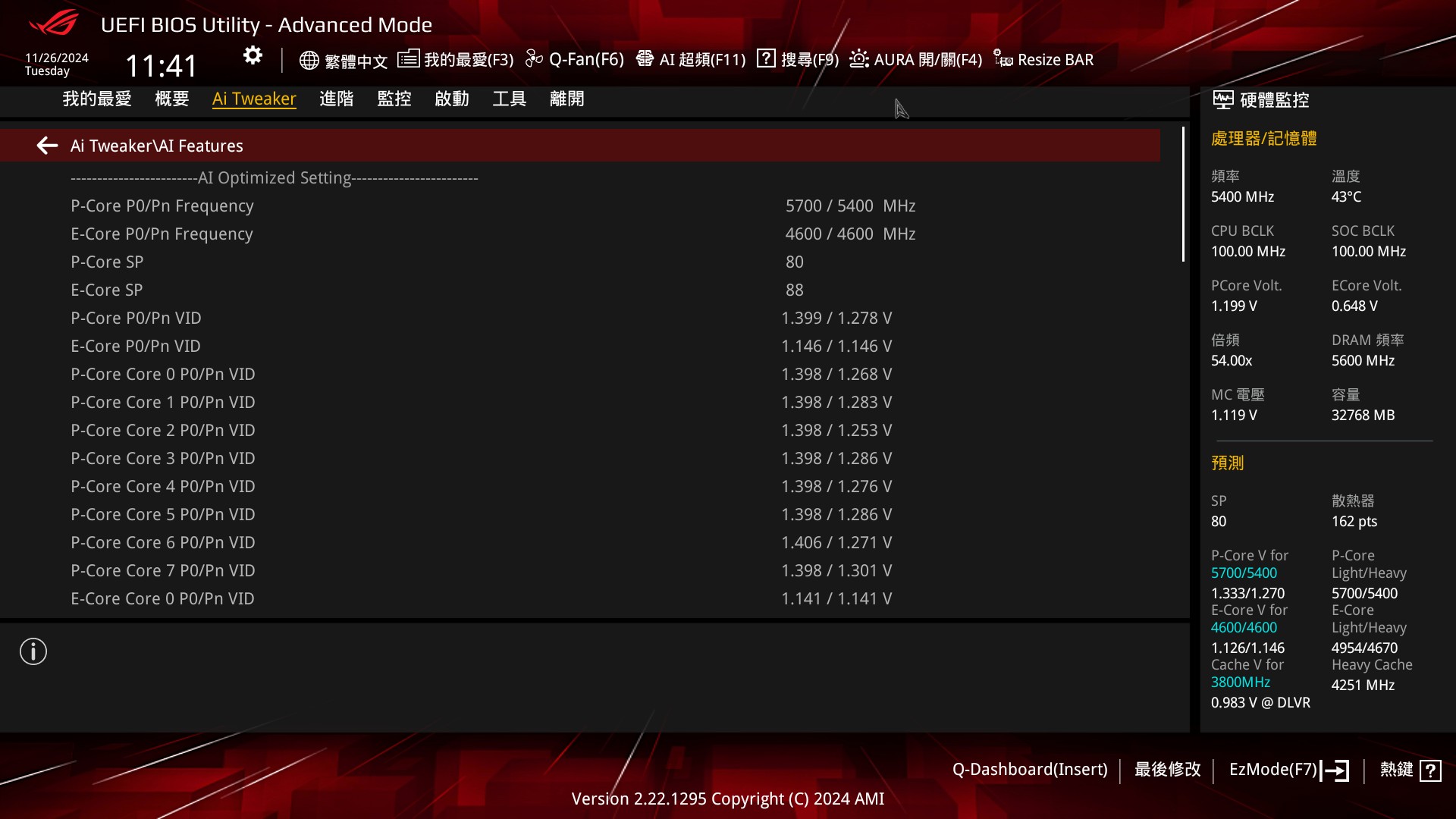Click the hardware monitor panel icon
1456x819 pixels.
[x=1222, y=99]
